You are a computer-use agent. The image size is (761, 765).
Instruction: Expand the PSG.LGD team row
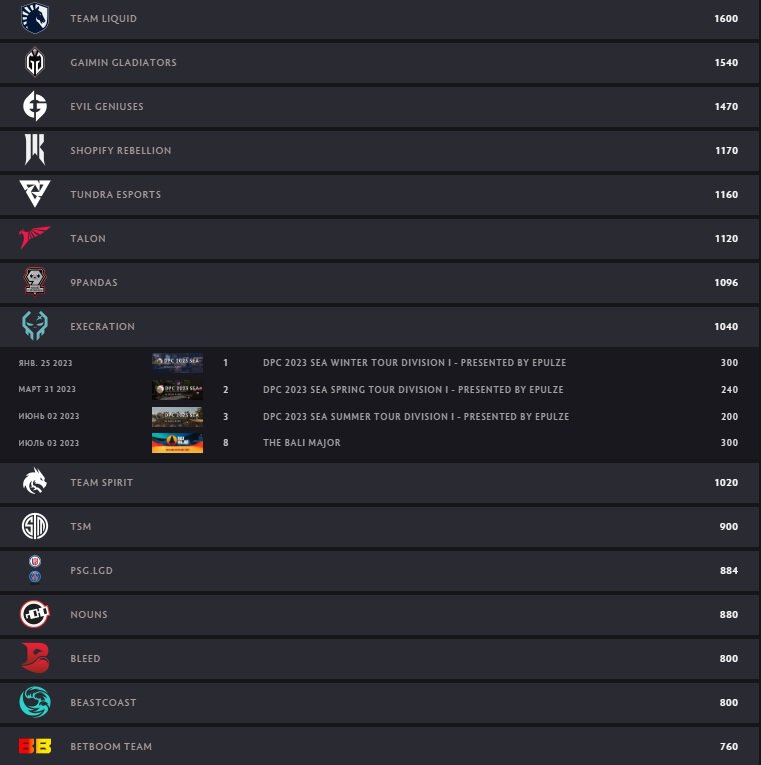click(x=380, y=571)
